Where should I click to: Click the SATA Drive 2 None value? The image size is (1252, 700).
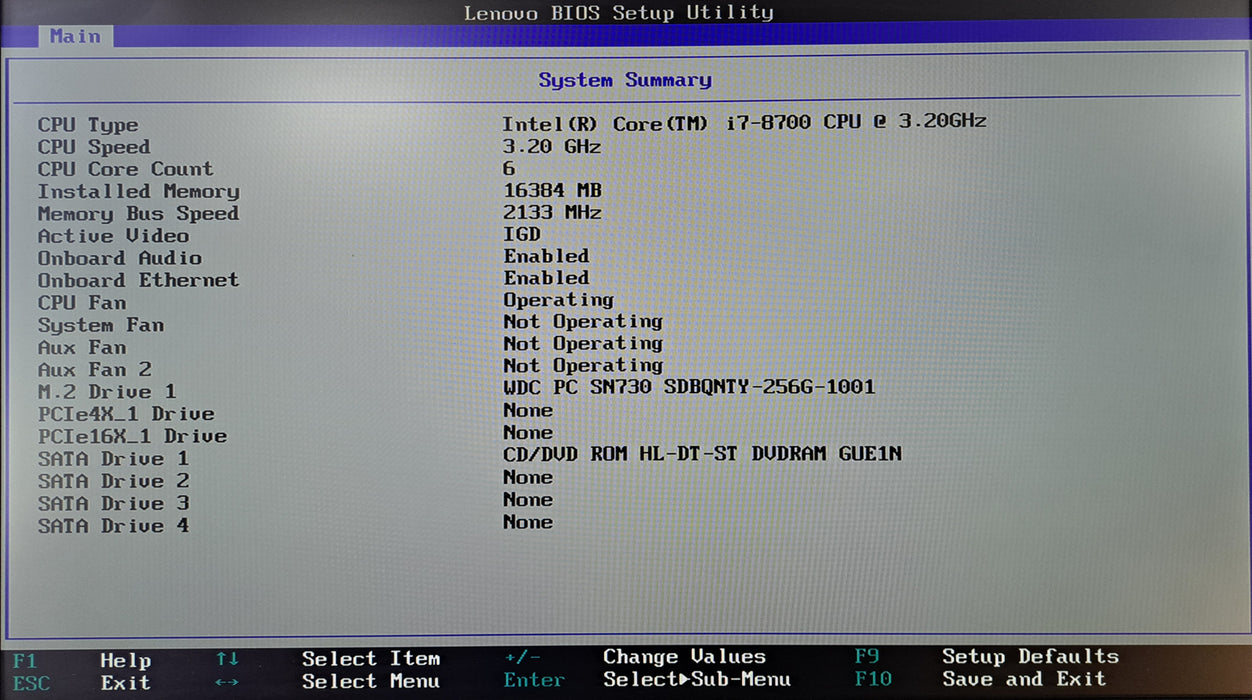click(x=528, y=477)
